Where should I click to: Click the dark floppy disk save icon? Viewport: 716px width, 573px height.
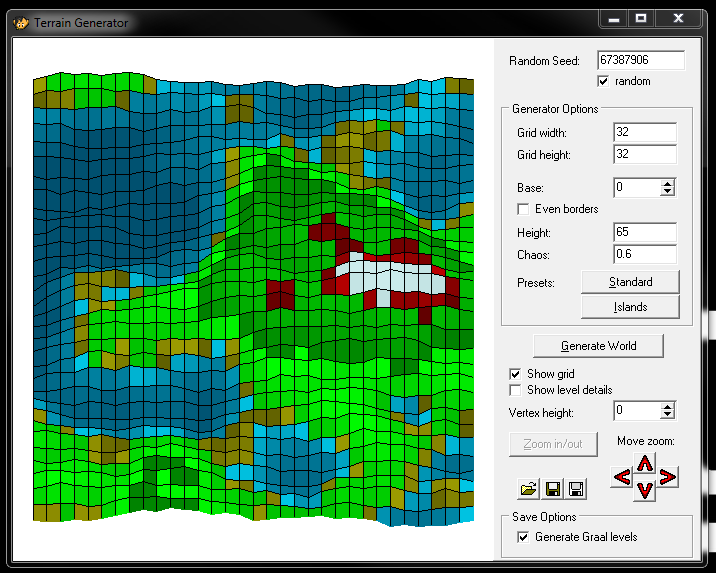[552, 489]
